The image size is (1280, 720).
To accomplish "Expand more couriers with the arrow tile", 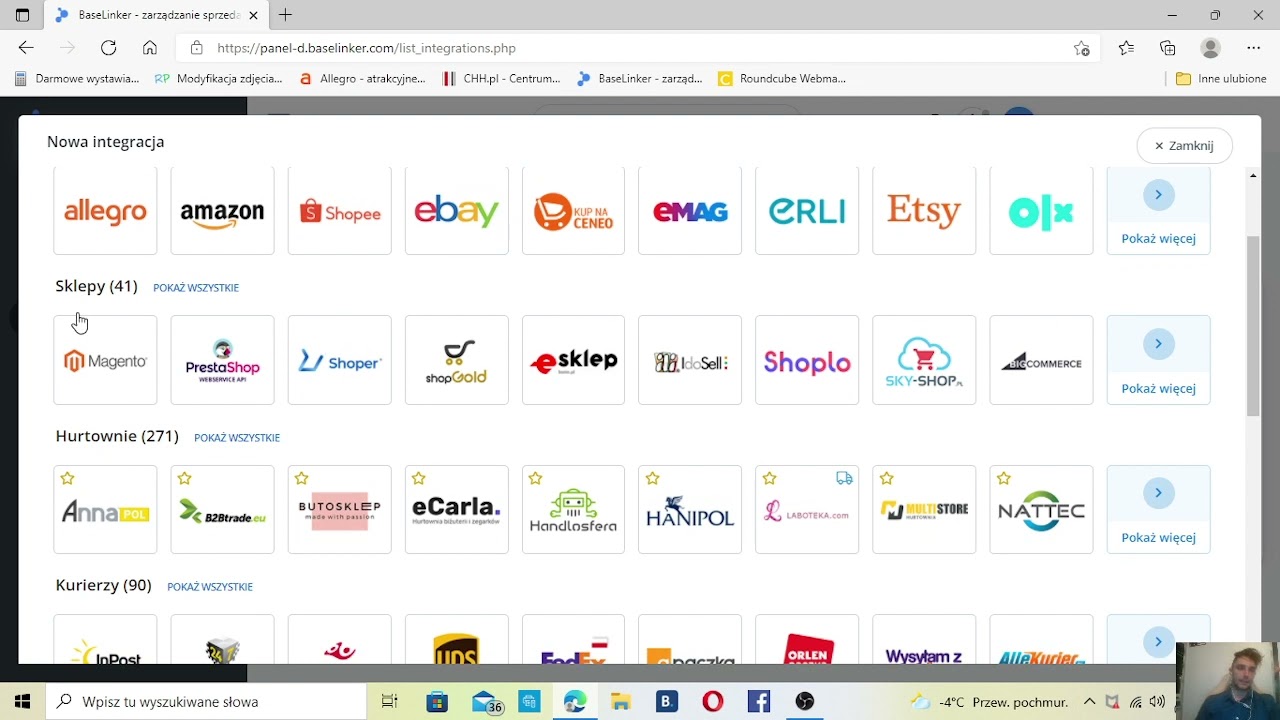I will click(1158, 640).
